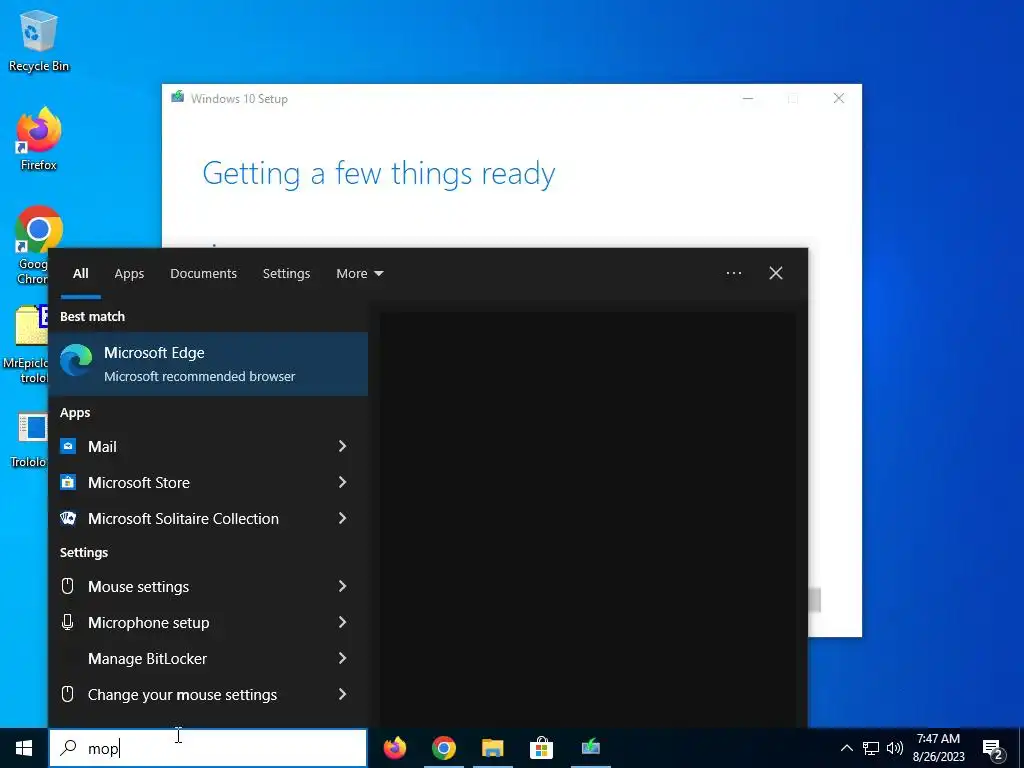Select the MrEpic trolol desktop folder
This screenshot has height=768, width=1024.
point(26,344)
